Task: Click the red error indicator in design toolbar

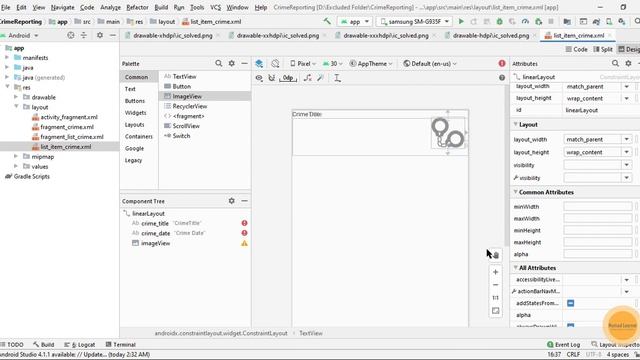Action: click(x=502, y=63)
